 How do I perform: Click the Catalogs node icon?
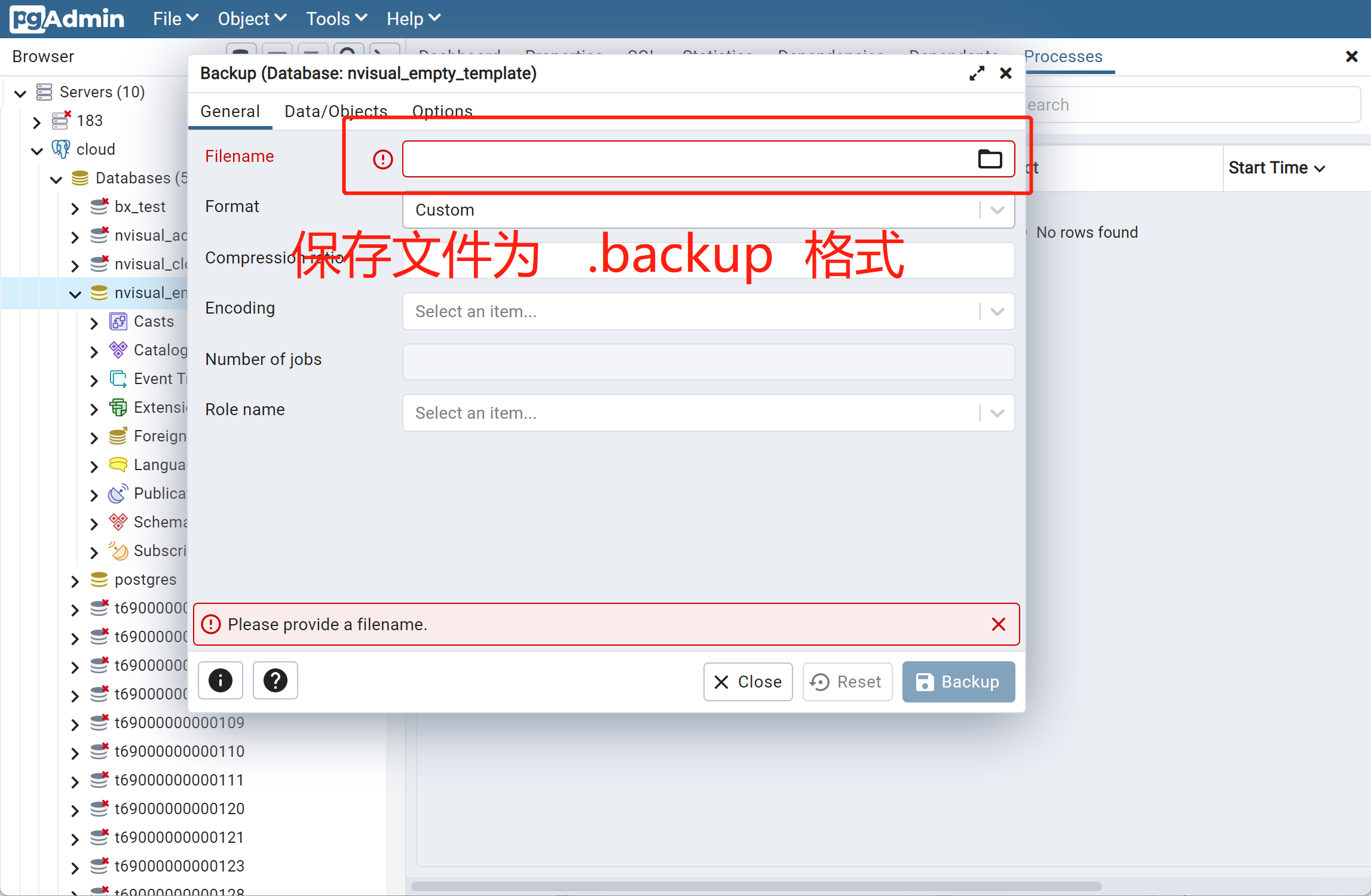118,349
